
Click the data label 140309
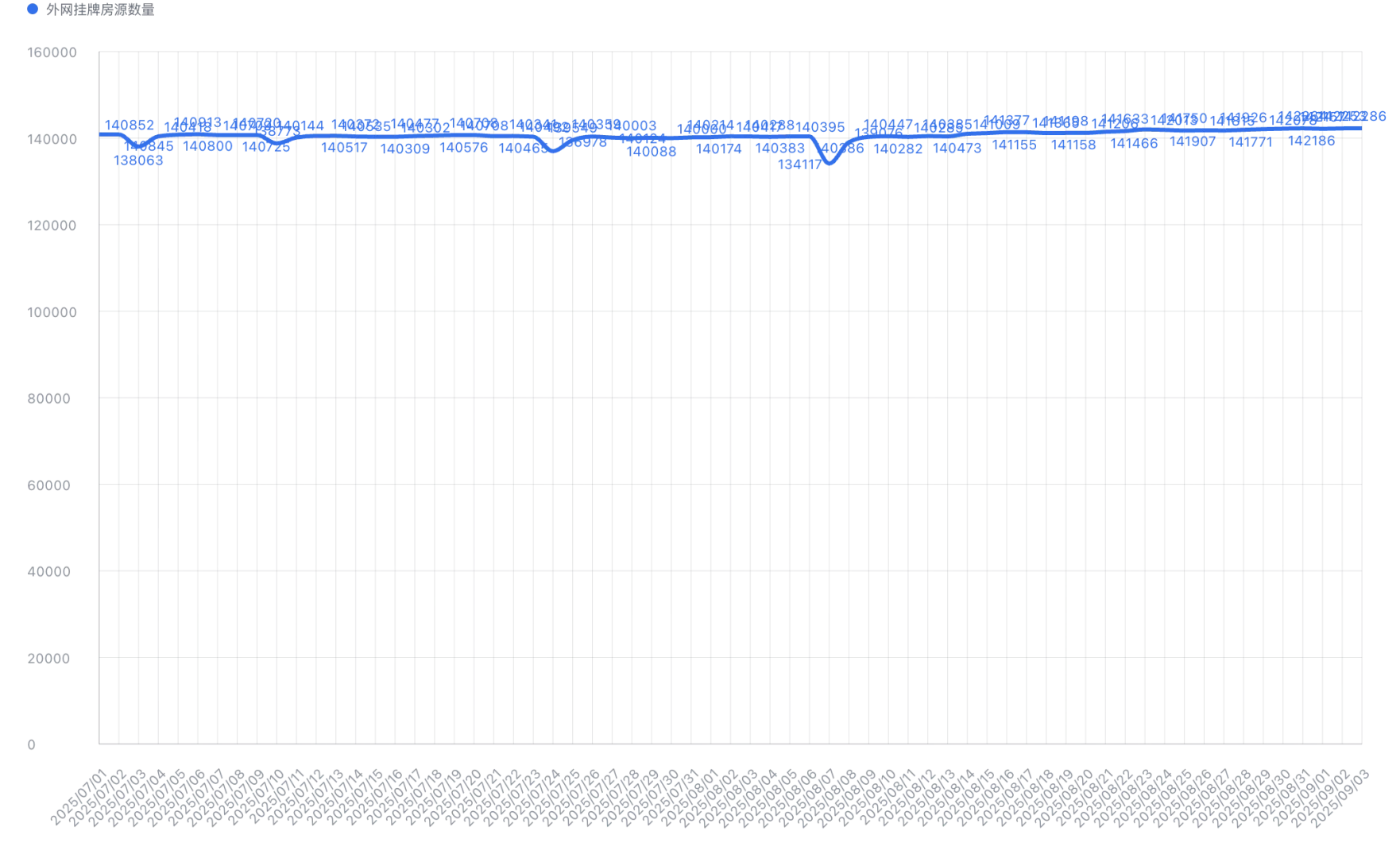(404, 149)
